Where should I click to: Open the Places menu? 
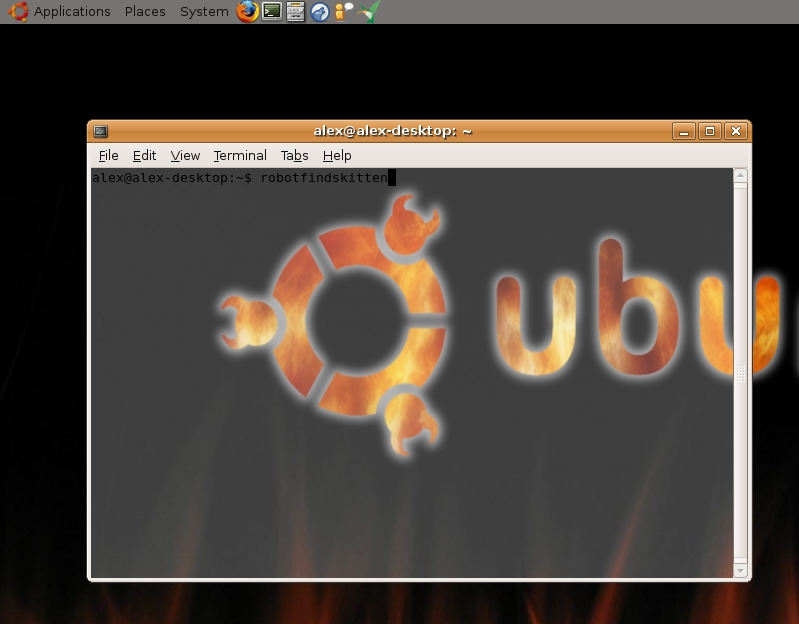click(145, 11)
